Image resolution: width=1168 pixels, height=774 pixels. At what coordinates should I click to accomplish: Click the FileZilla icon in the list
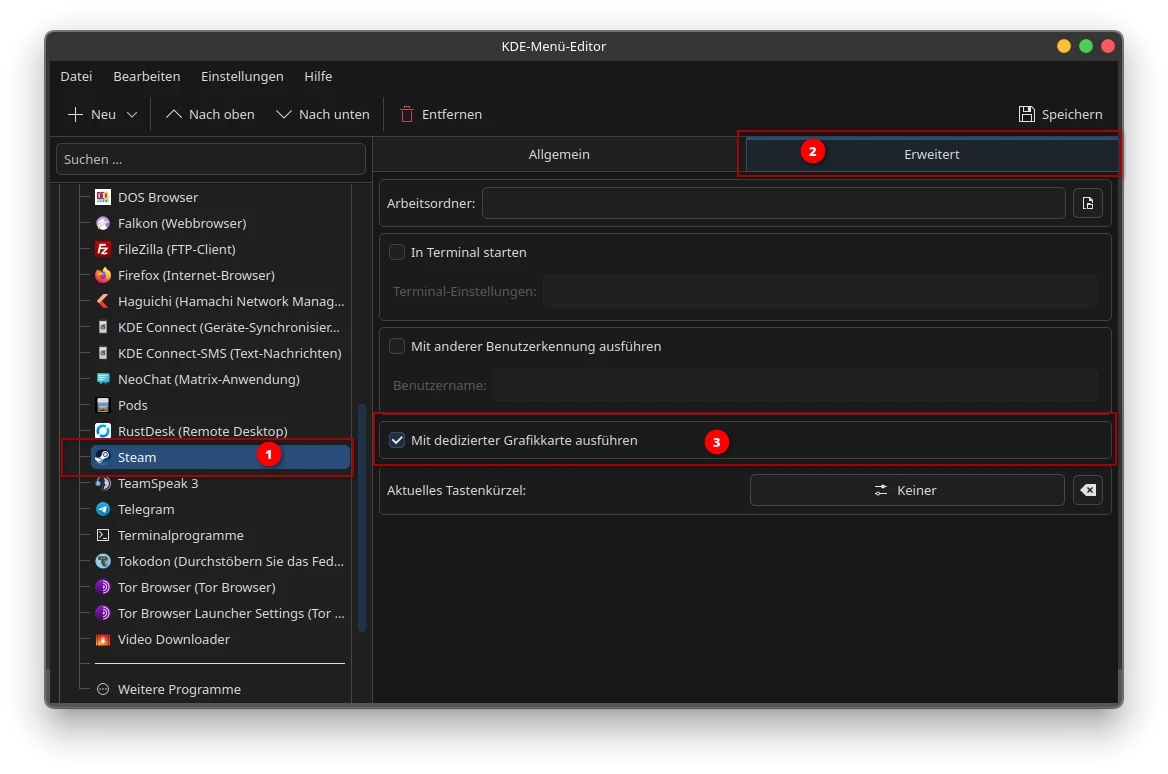tap(103, 250)
